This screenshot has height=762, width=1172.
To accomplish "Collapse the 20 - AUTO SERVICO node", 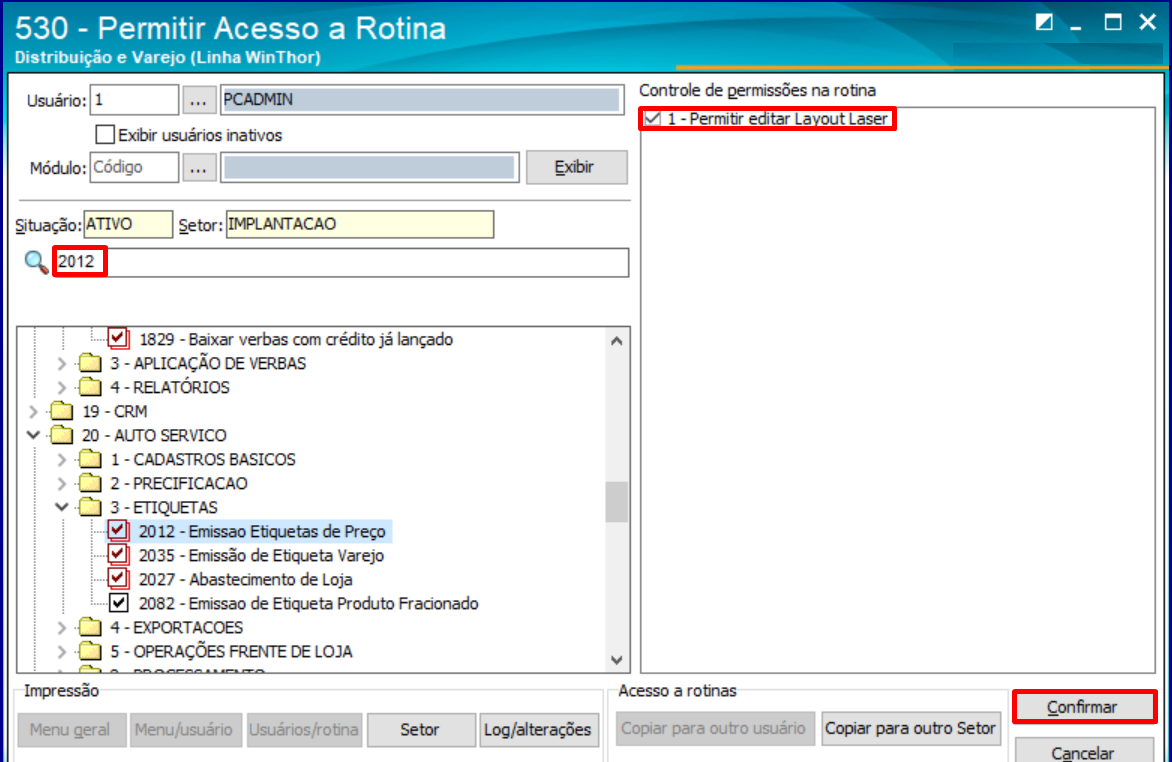I will 34,435.
